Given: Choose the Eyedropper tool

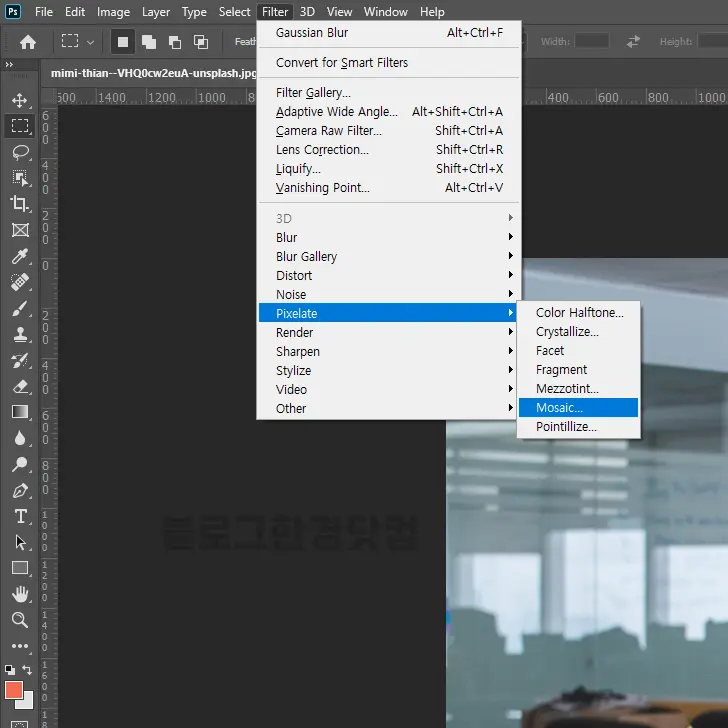Looking at the screenshot, I should (20, 256).
